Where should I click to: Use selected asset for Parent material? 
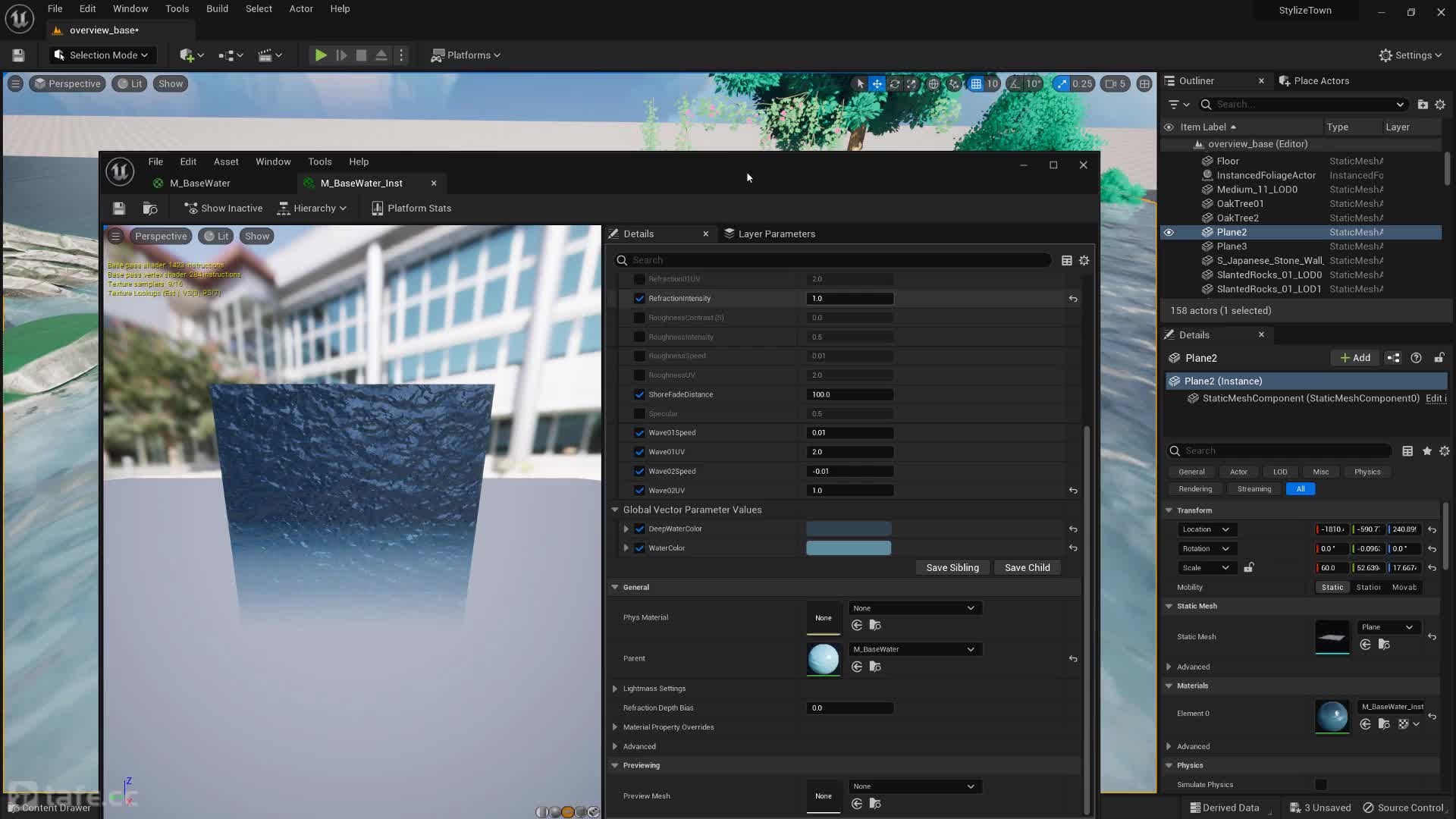(x=857, y=667)
